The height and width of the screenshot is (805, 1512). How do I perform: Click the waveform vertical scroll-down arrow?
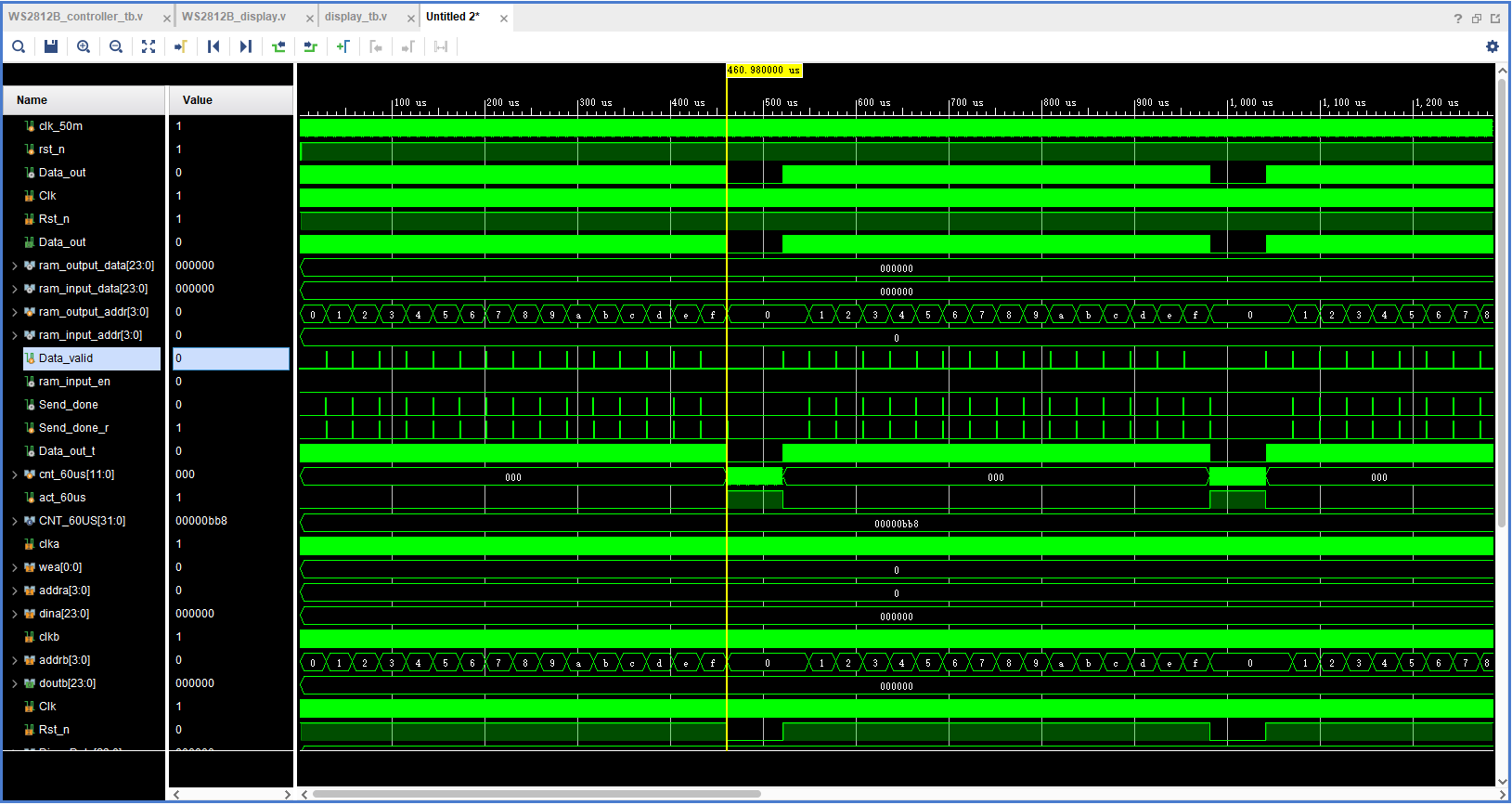point(1502,782)
